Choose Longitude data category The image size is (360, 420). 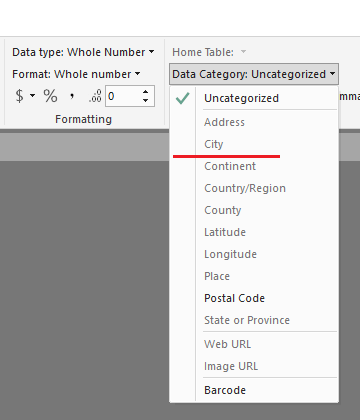tap(254, 254)
